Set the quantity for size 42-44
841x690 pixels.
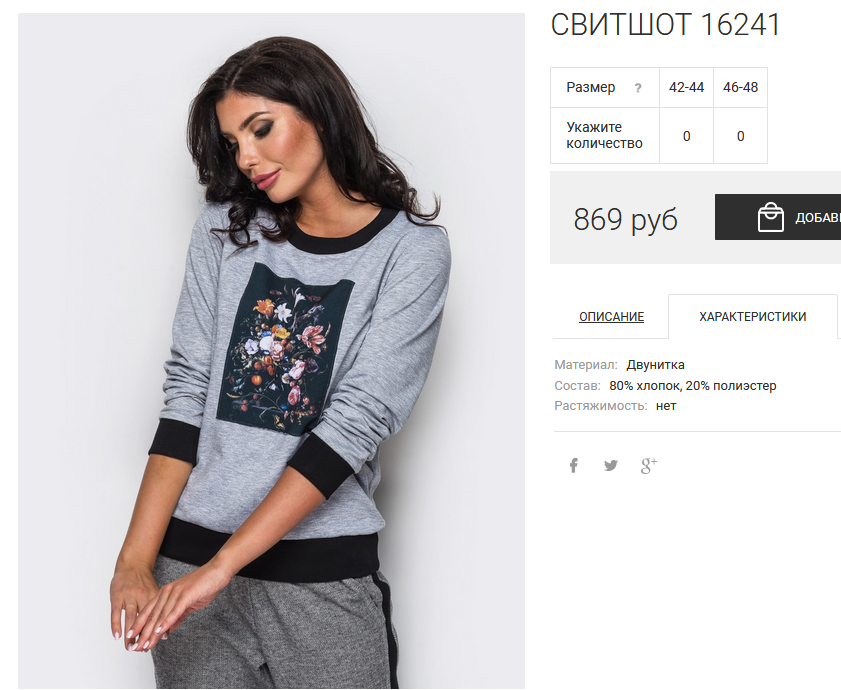(686, 136)
